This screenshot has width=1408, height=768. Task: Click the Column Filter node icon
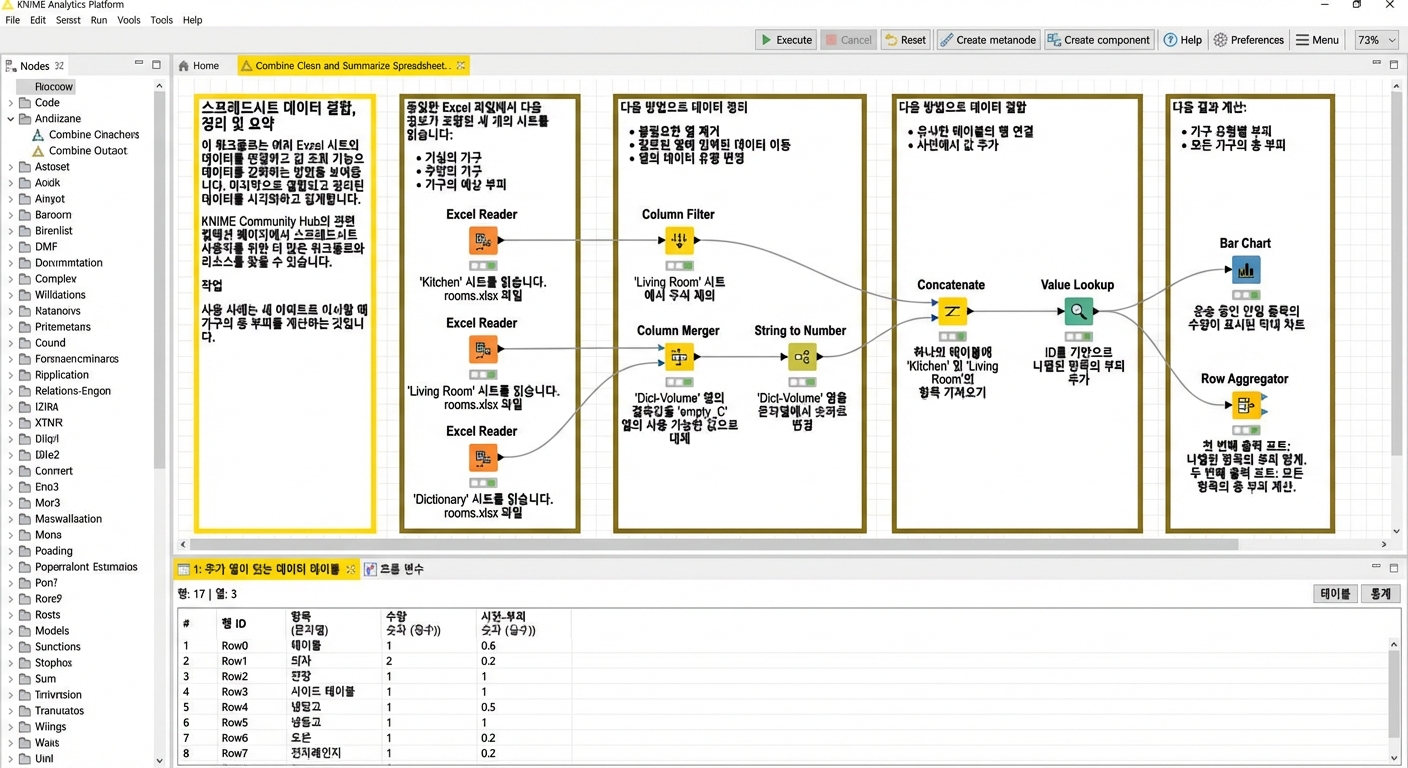(679, 240)
